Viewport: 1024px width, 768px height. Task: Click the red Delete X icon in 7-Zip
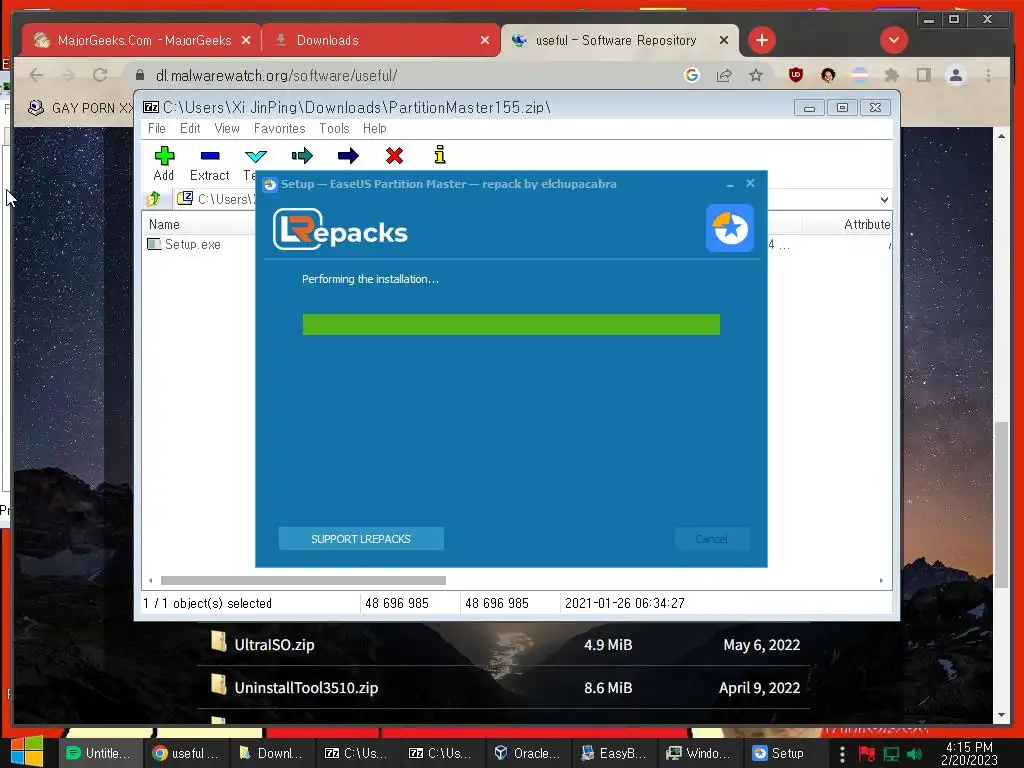pos(394,155)
